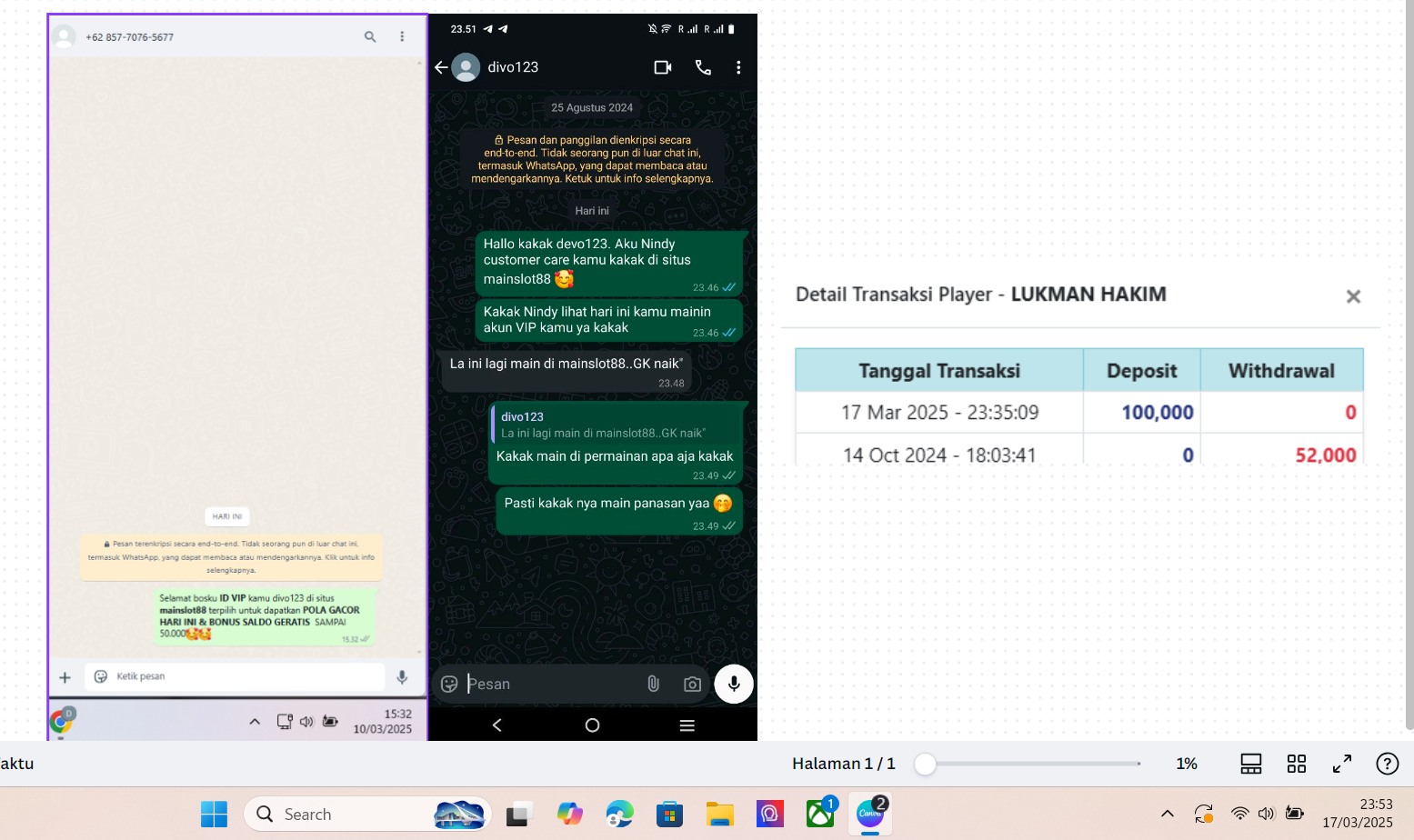1414x840 pixels.
Task: Click the vertical scrollbar on the right
Action: pyautogui.click(x=1409, y=364)
